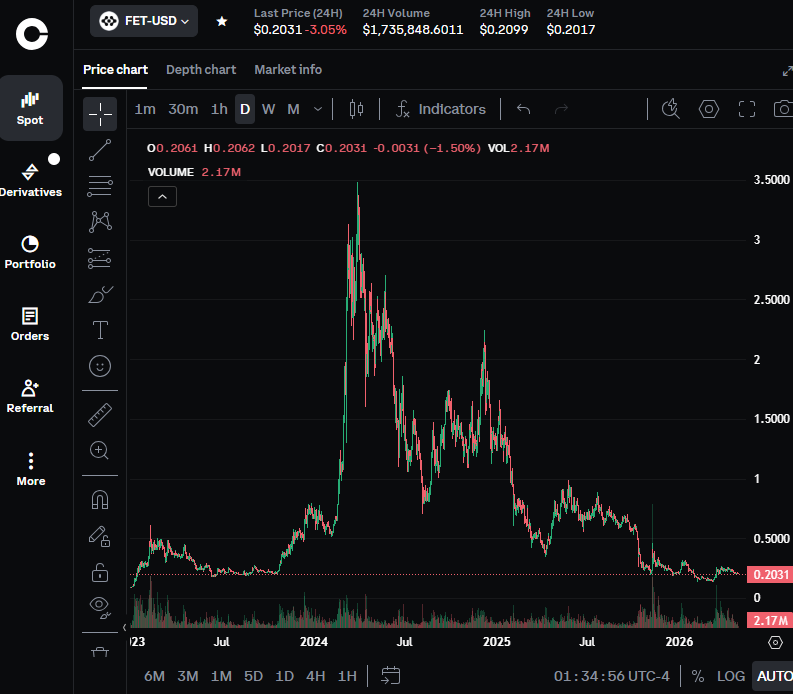793x694 pixels.
Task: Expand the More sidebar menu
Action: (x=30, y=469)
